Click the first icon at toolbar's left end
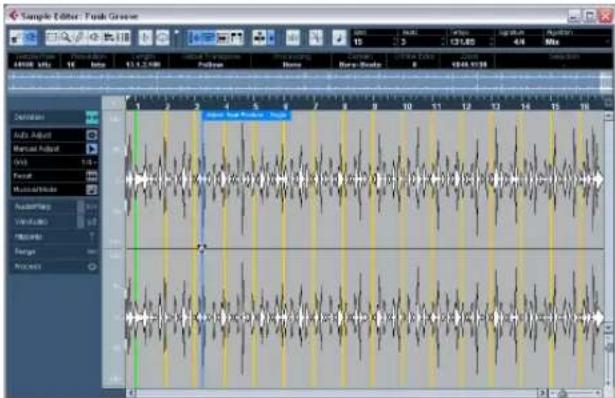 tap(16, 38)
